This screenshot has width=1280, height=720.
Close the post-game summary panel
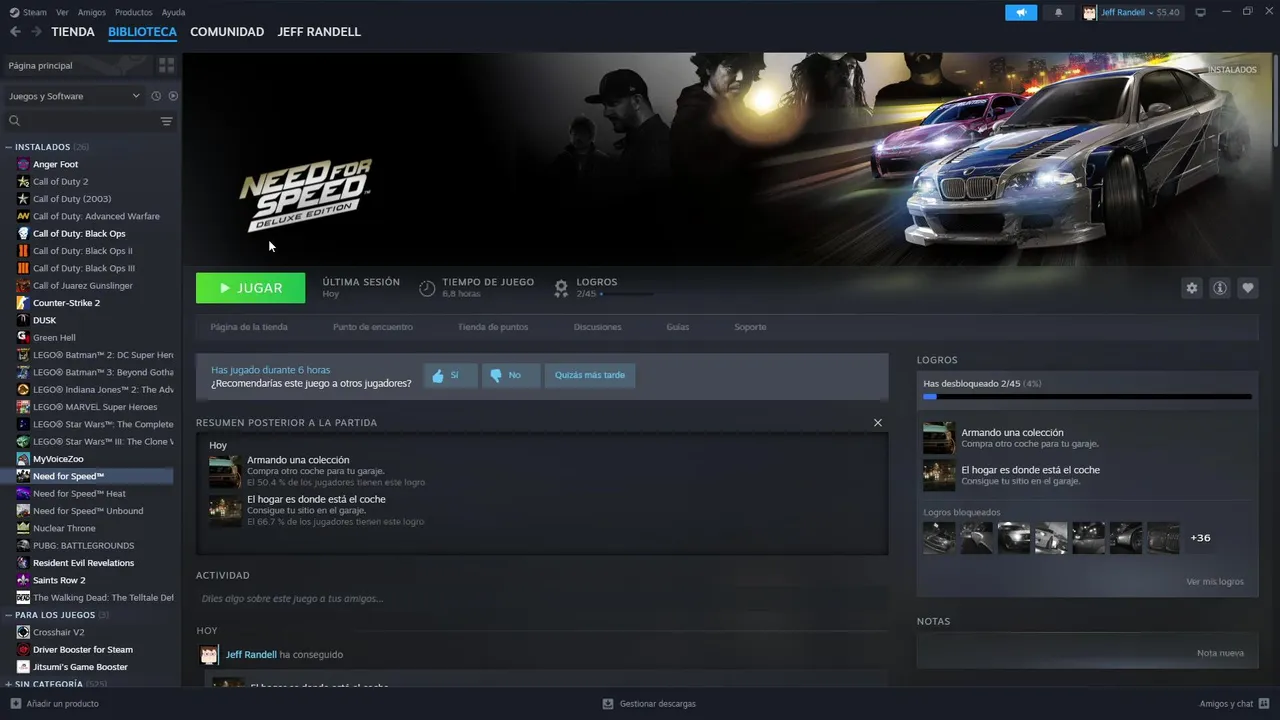(878, 422)
